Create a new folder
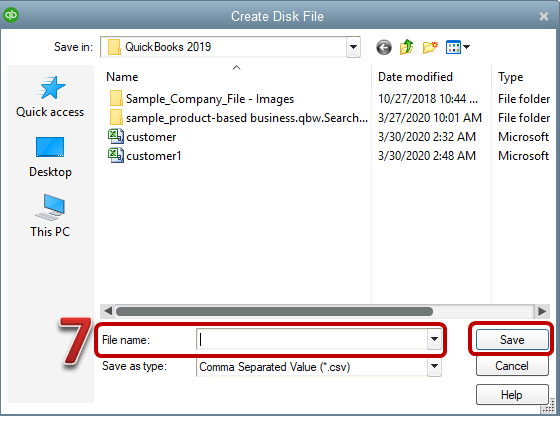This screenshot has height=425, width=560. pyautogui.click(x=430, y=47)
